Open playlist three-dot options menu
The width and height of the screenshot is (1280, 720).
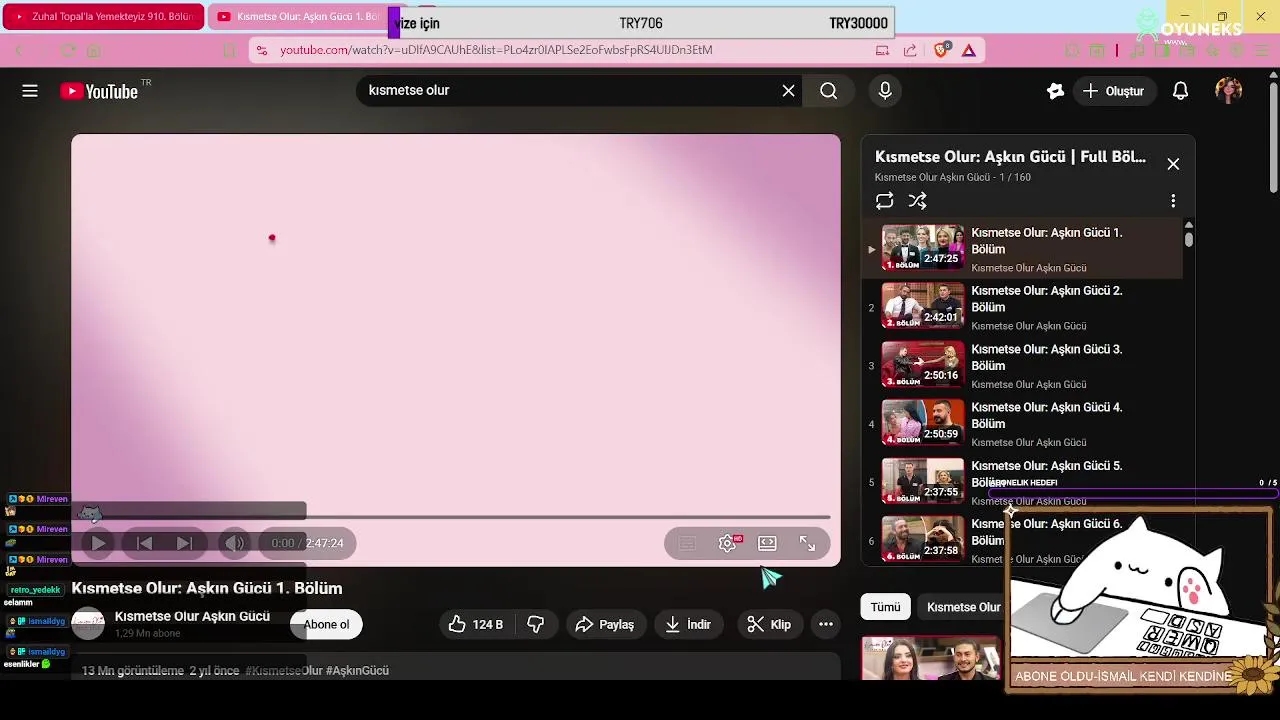(1173, 201)
